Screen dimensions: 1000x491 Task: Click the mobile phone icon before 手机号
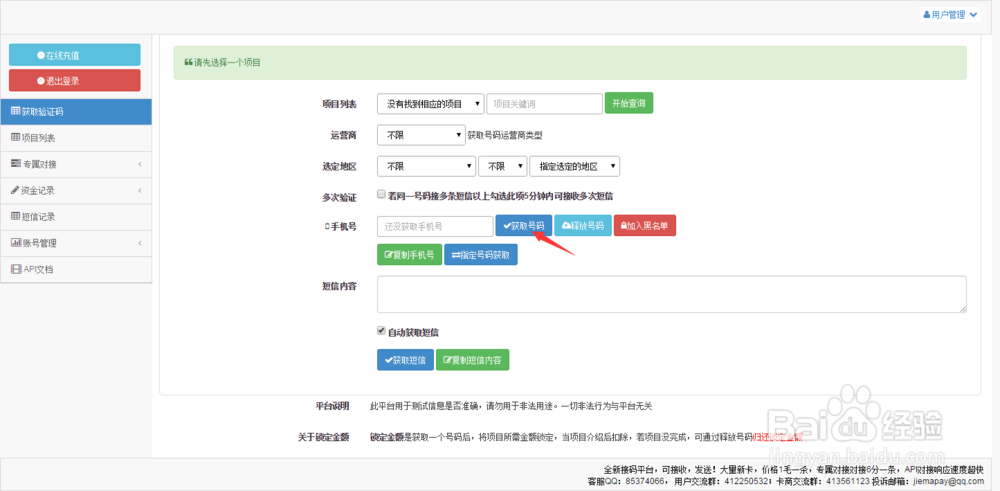click(327, 226)
